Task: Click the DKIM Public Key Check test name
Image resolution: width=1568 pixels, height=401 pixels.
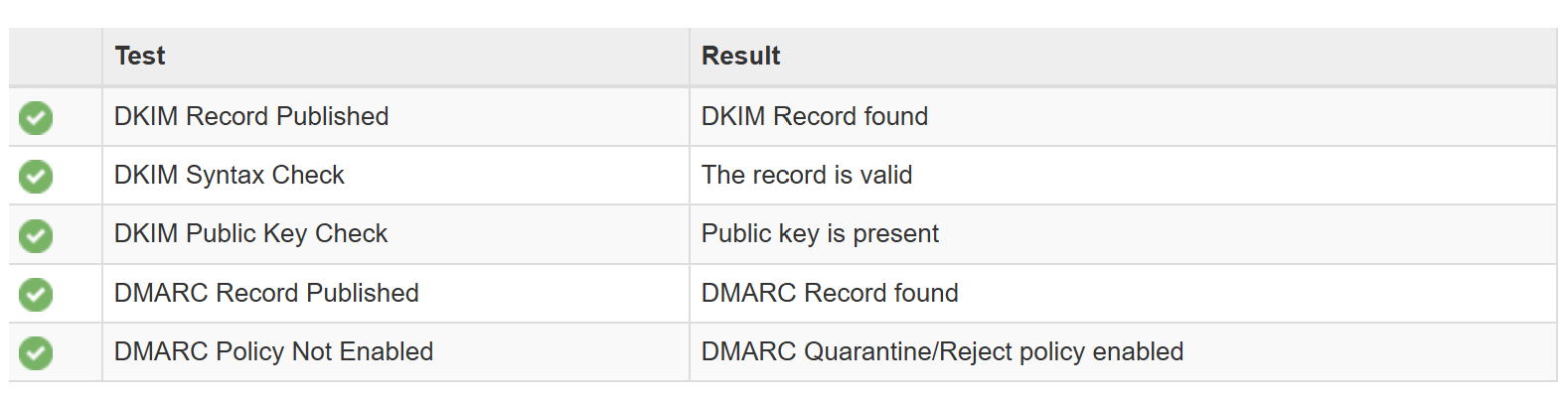Action: click(x=250, y=233)
